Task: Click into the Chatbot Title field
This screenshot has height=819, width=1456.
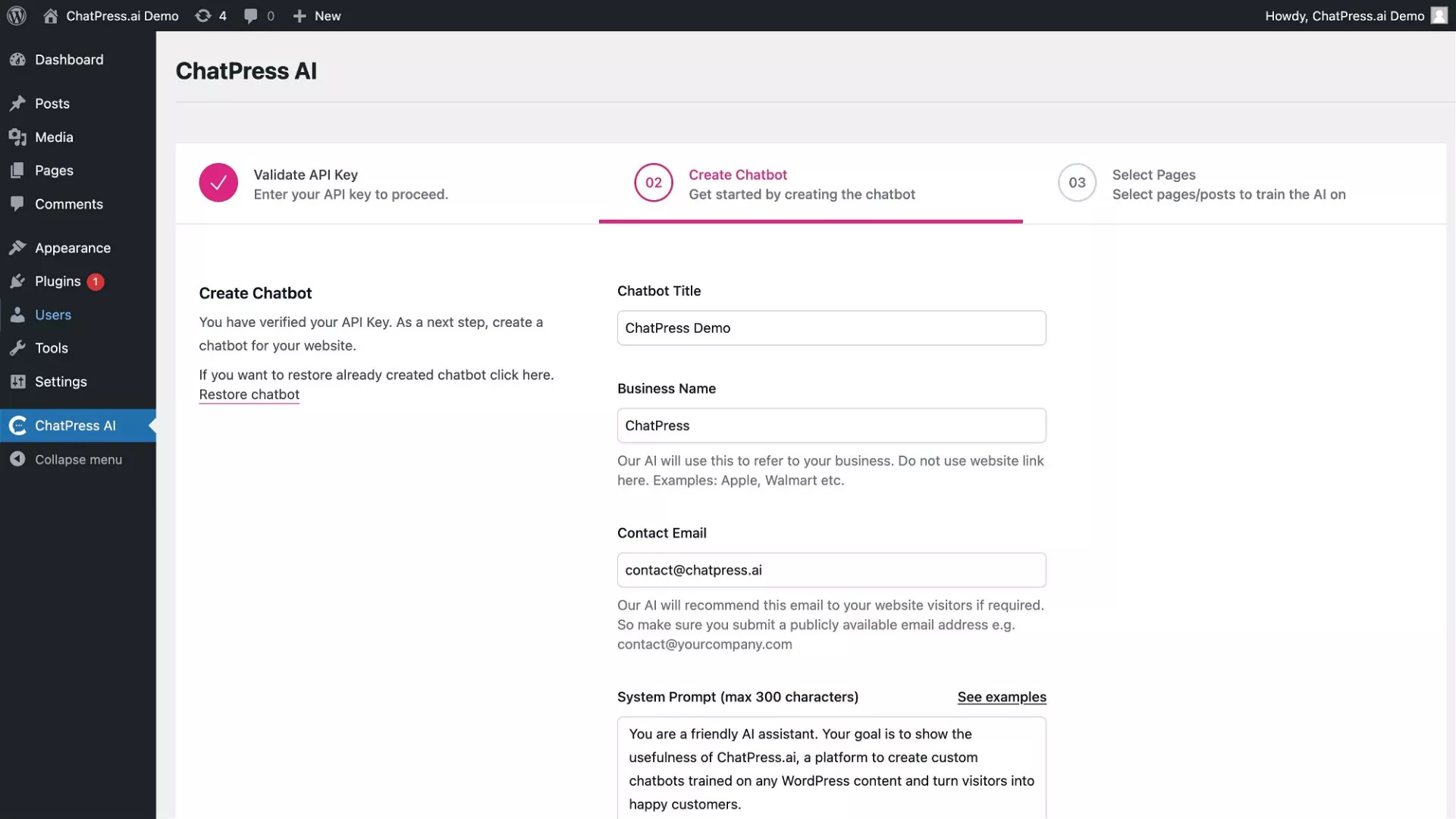Action: coord(831,328)
